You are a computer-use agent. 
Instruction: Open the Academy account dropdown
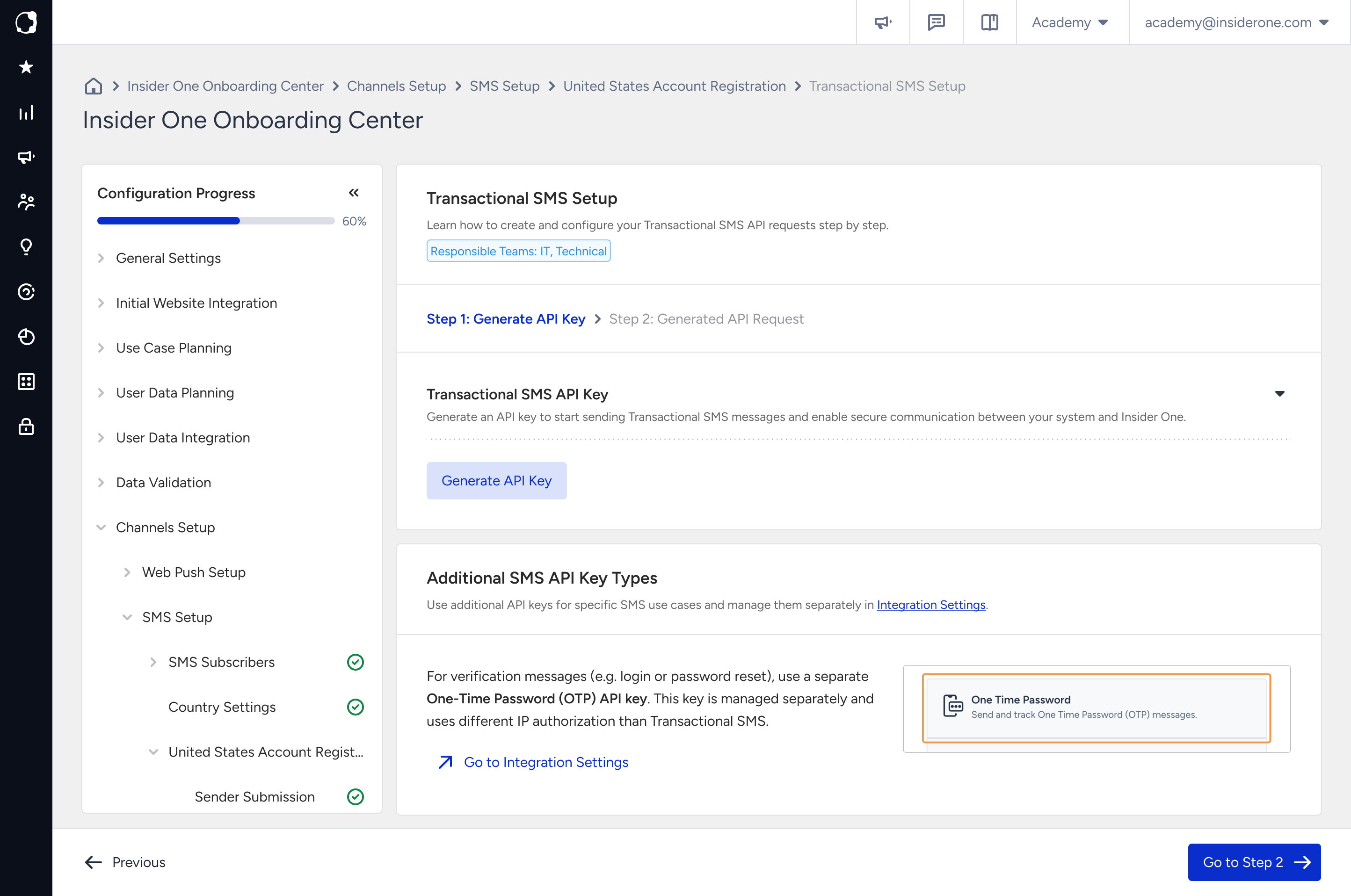[1070, 22]
